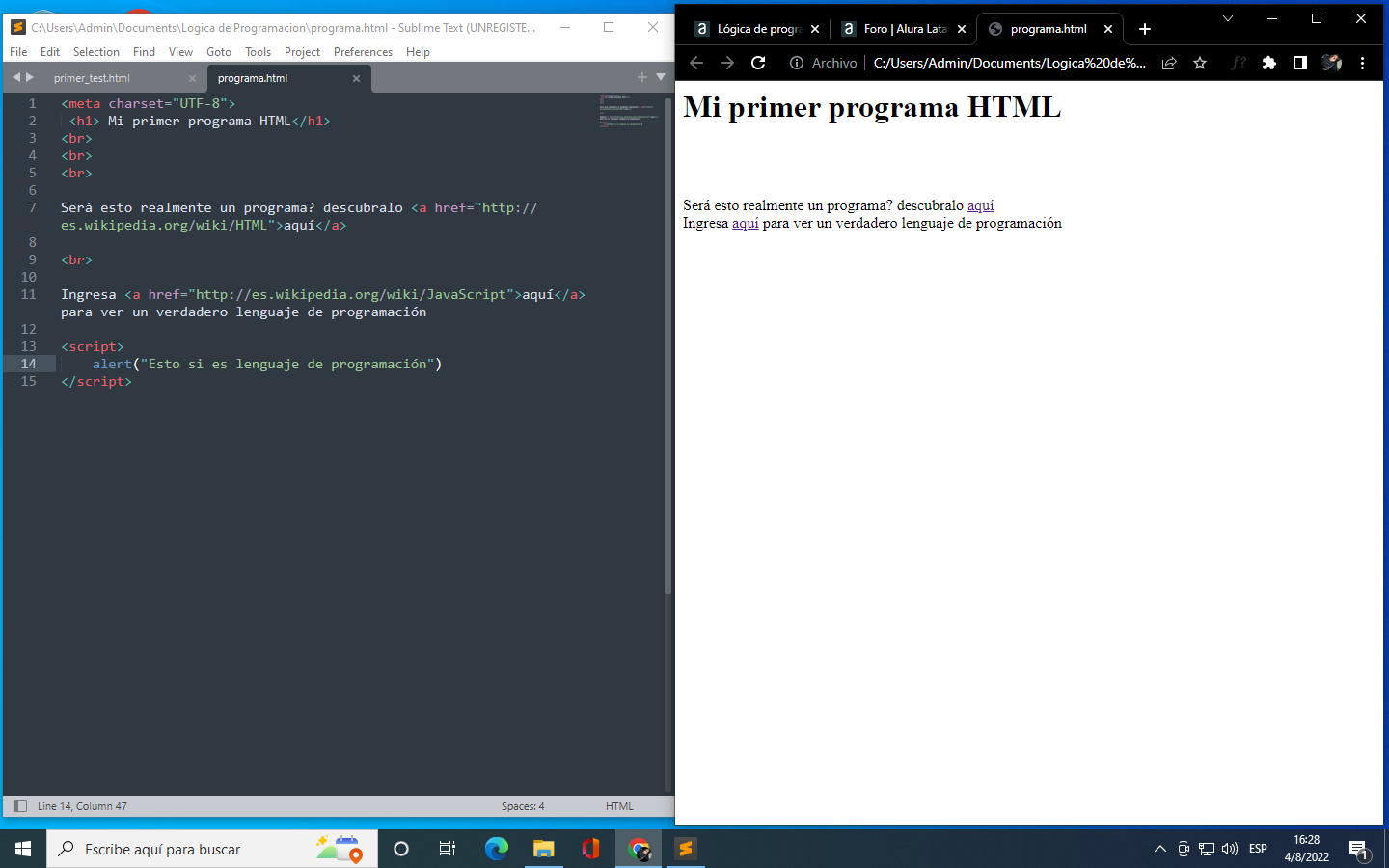Screen dimensions: 1389x868
Task: Open the Preferences menu
Action: [363, 52]
